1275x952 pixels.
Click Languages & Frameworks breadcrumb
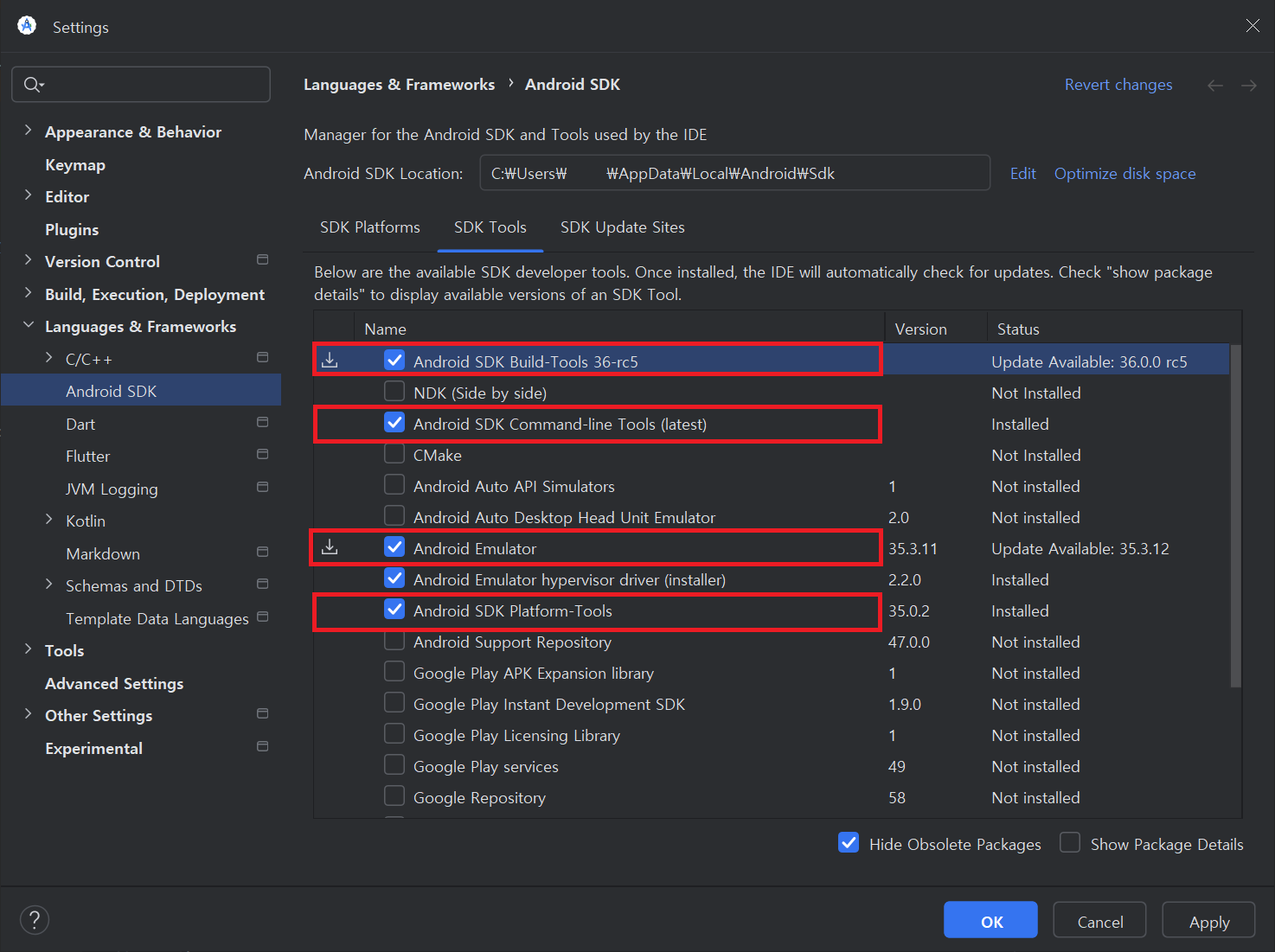[399, 85]
